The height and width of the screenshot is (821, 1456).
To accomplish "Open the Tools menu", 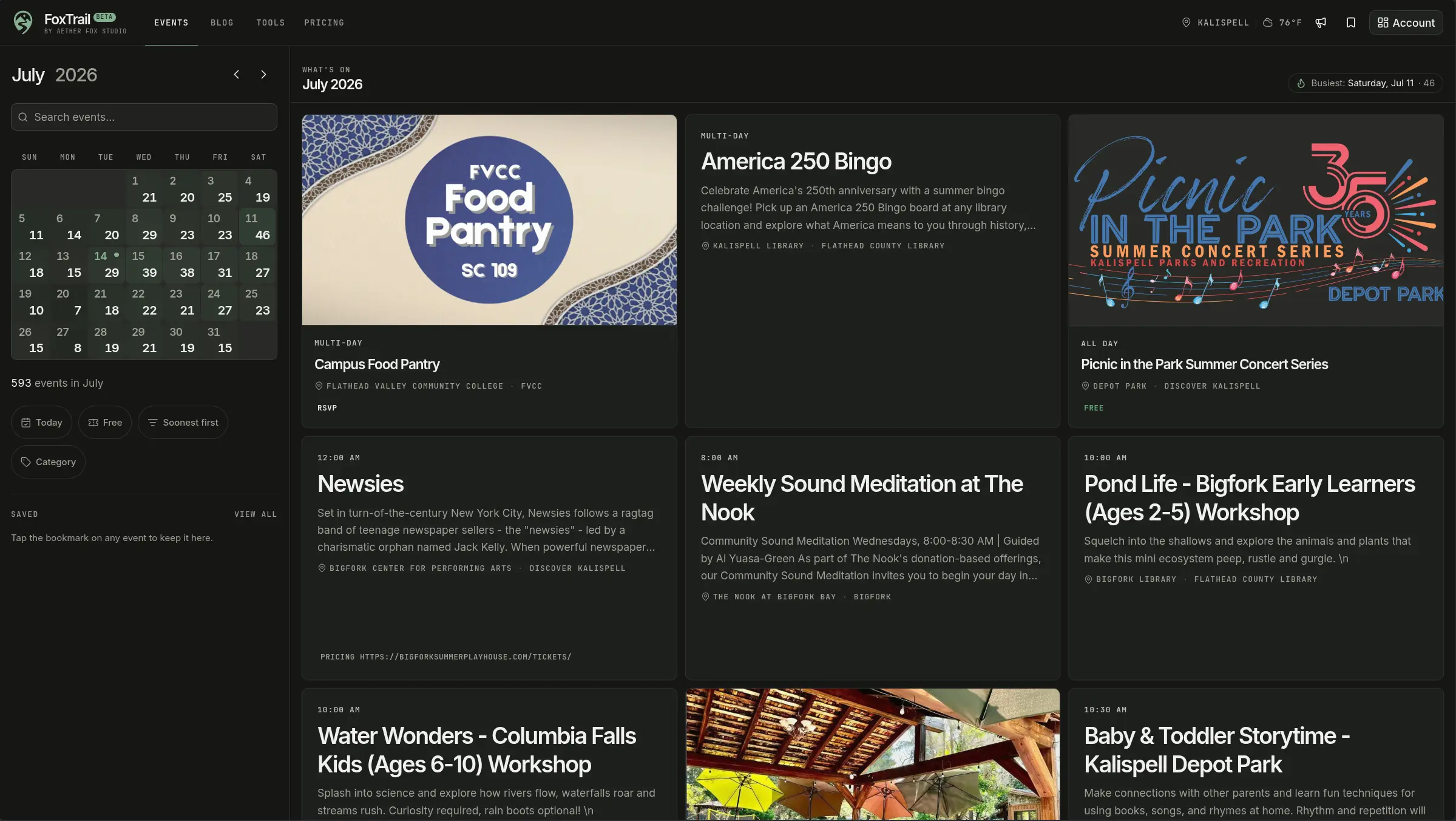I will click(271, 22).
